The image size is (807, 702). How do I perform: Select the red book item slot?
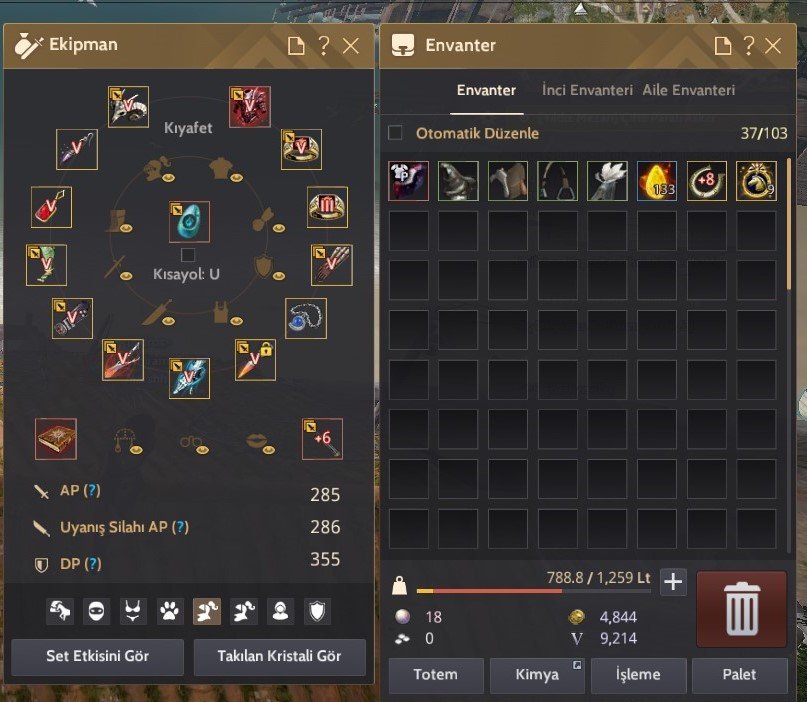(56, 438)
